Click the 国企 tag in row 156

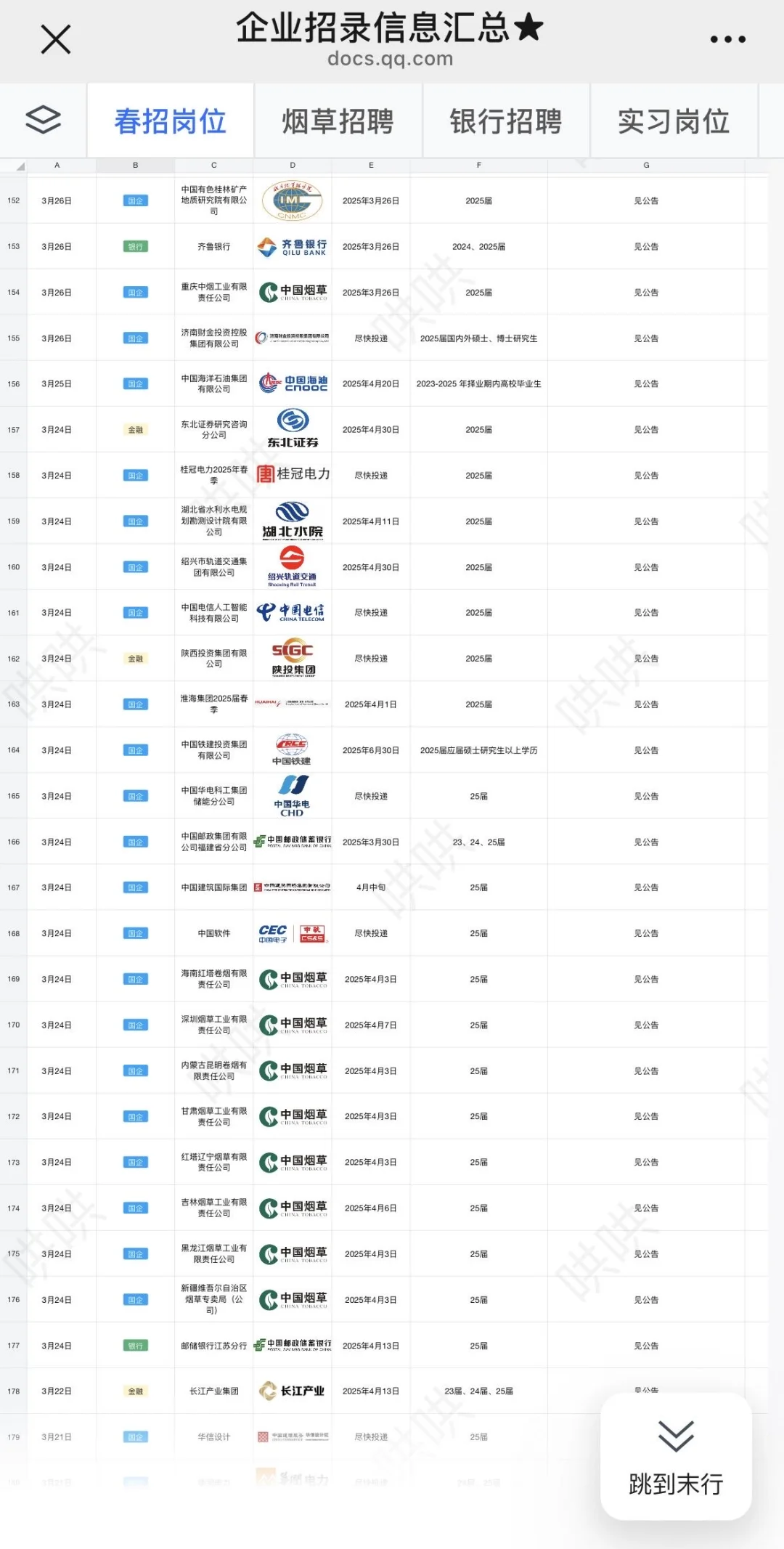pyautogui.click(x=135, y=383)
